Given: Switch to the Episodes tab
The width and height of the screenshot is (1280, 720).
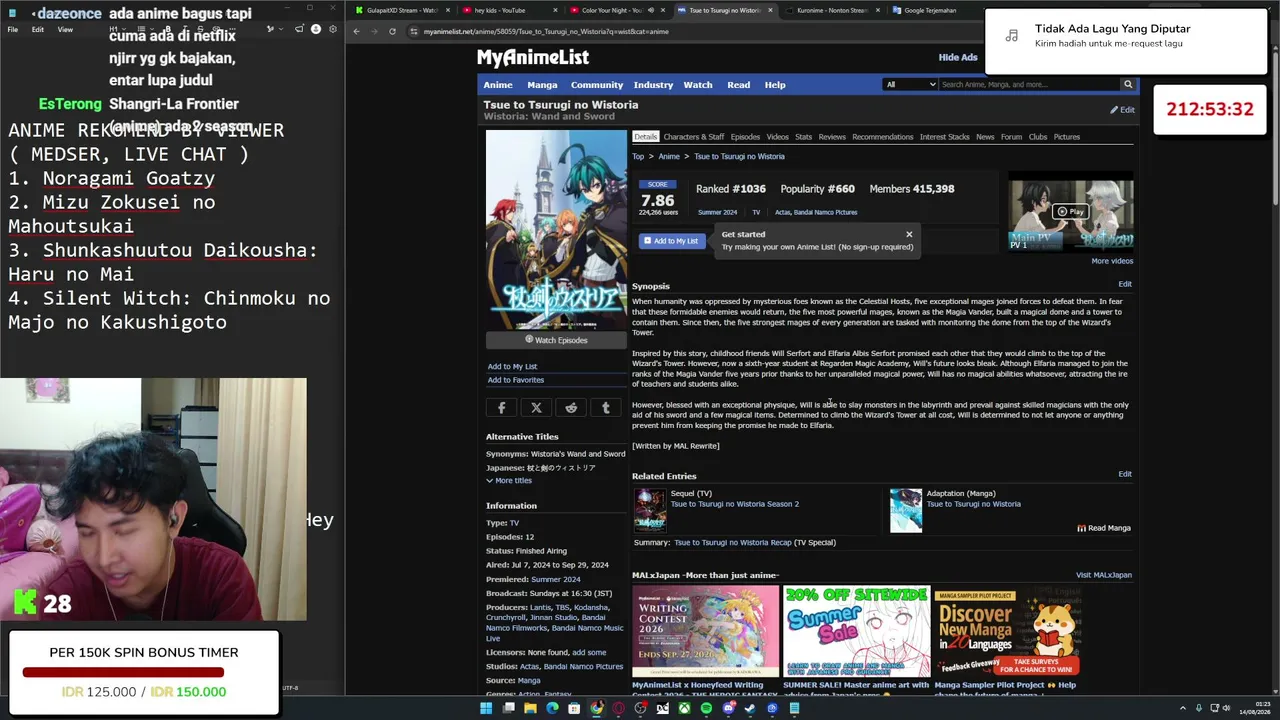Looking at the screenshot, I should coord(745,137).
